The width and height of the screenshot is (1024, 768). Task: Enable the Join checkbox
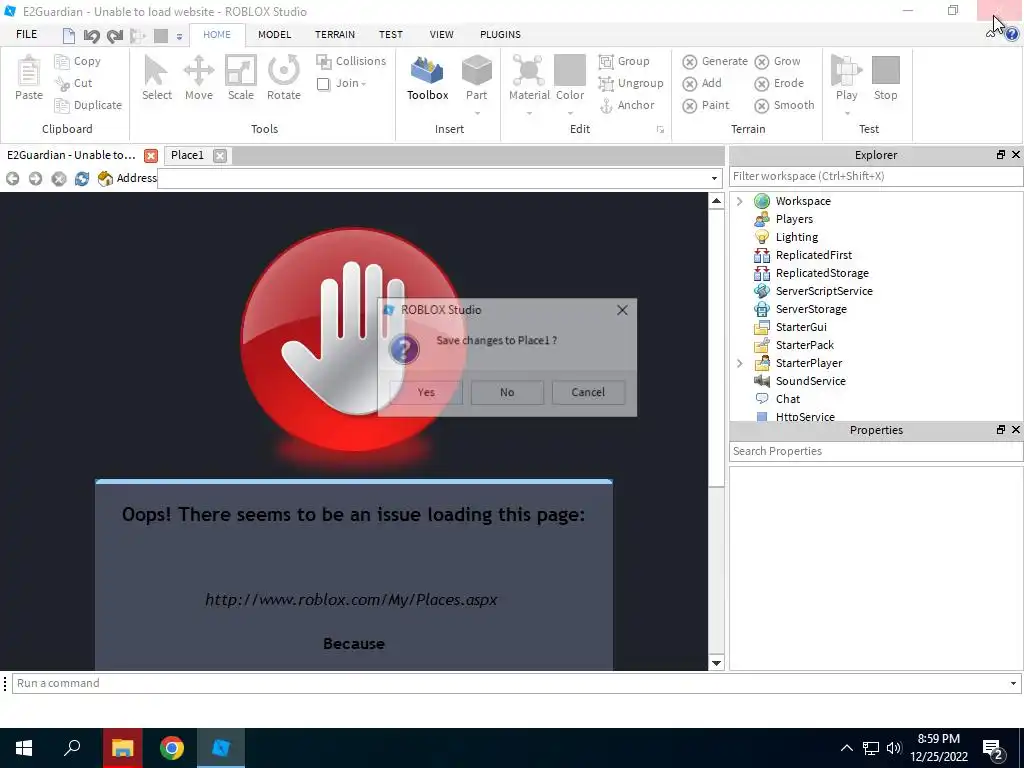[x=323, y=84]
